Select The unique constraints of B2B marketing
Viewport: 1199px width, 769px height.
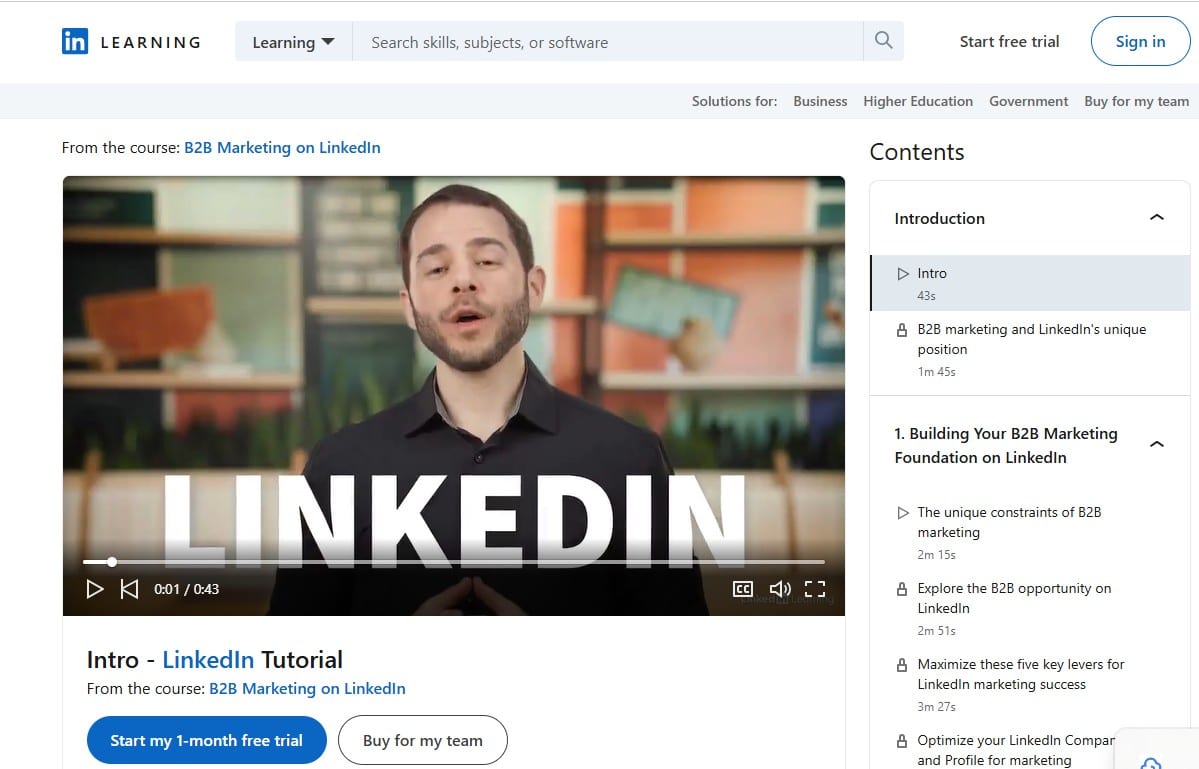(1030, 533)
